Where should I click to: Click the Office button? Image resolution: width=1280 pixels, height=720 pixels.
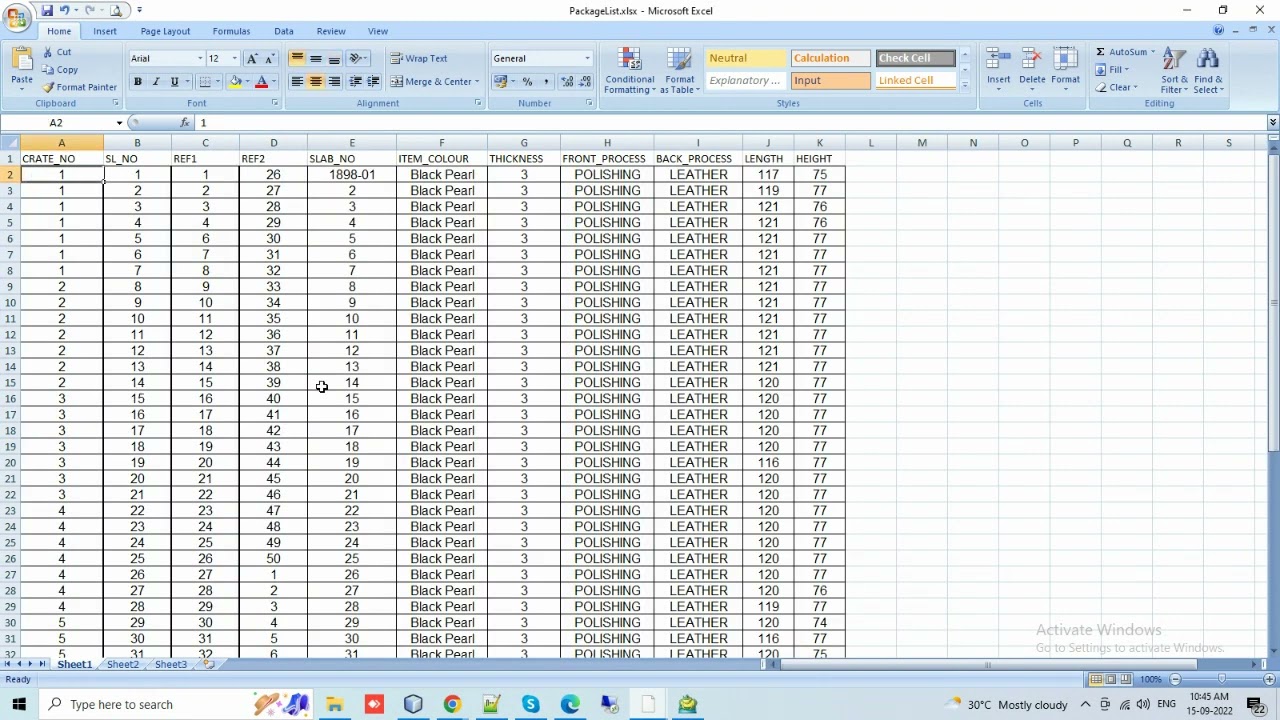click(x=16, y=18)
